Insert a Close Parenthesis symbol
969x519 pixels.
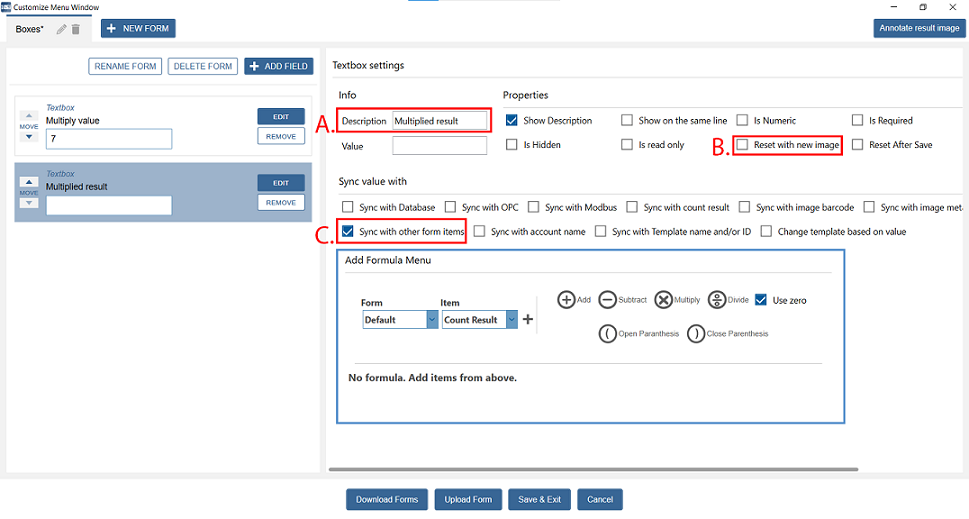coord(696,334)
